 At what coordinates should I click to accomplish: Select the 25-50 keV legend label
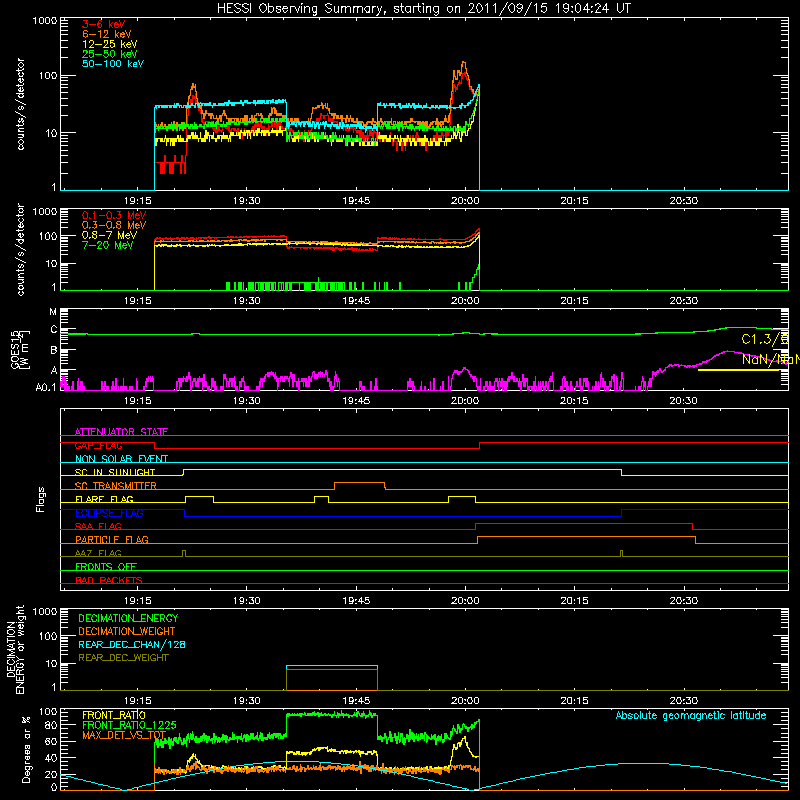[x=110, y=54]
